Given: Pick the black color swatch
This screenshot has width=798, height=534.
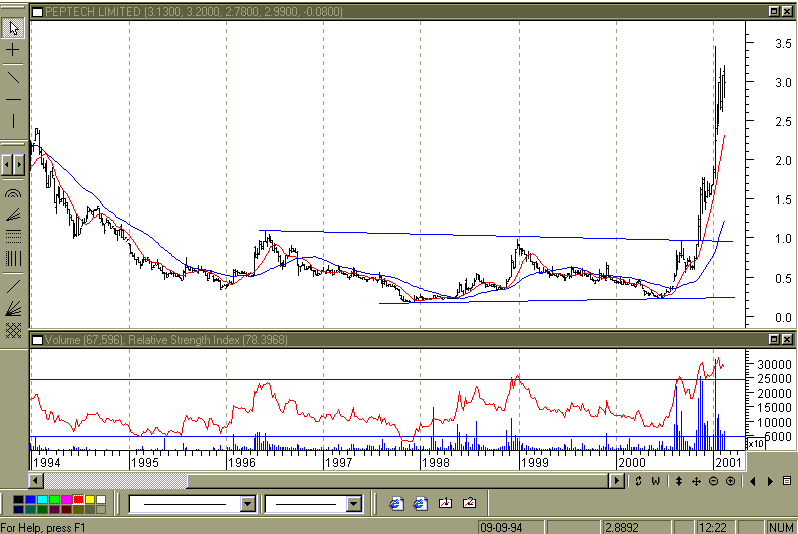Looking at the screenshot, I should point(18,499).
